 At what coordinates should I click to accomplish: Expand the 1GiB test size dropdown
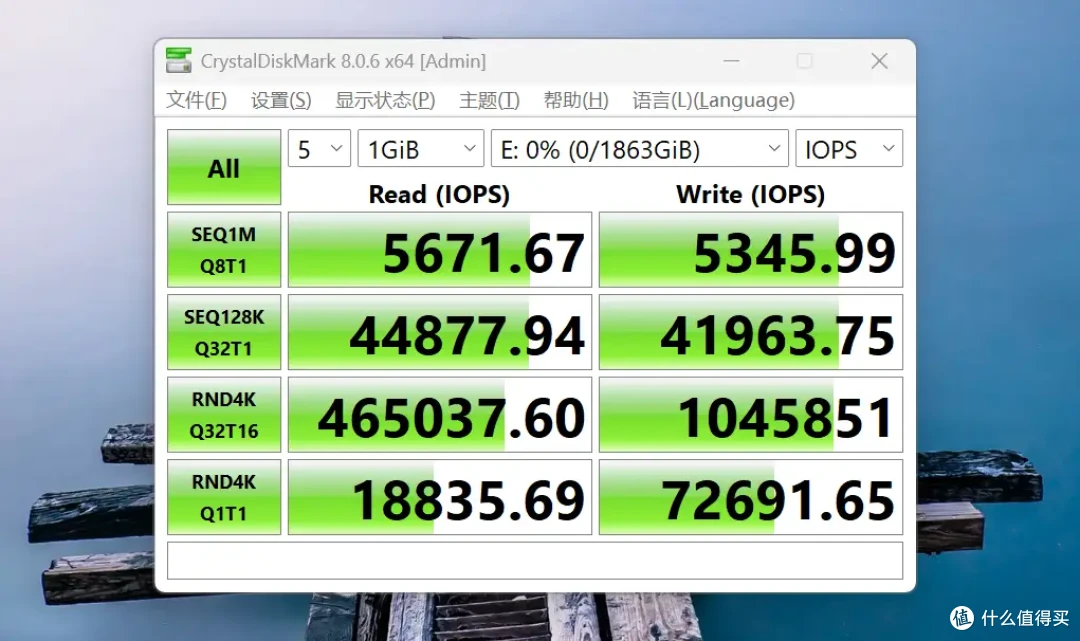(x=421, y=149)
